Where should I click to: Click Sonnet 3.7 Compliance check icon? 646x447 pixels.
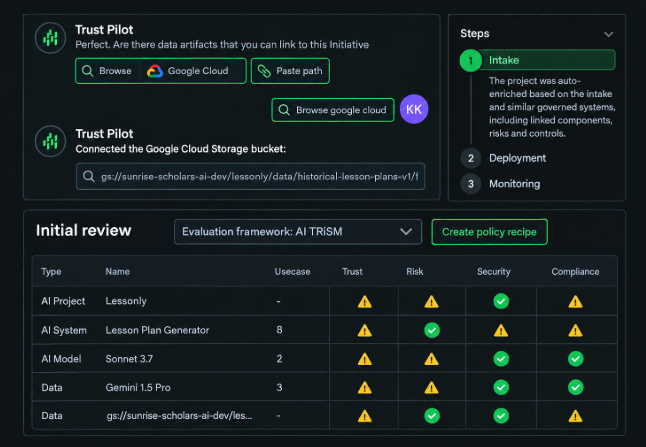pyautogui.click(x=576, y=359)
